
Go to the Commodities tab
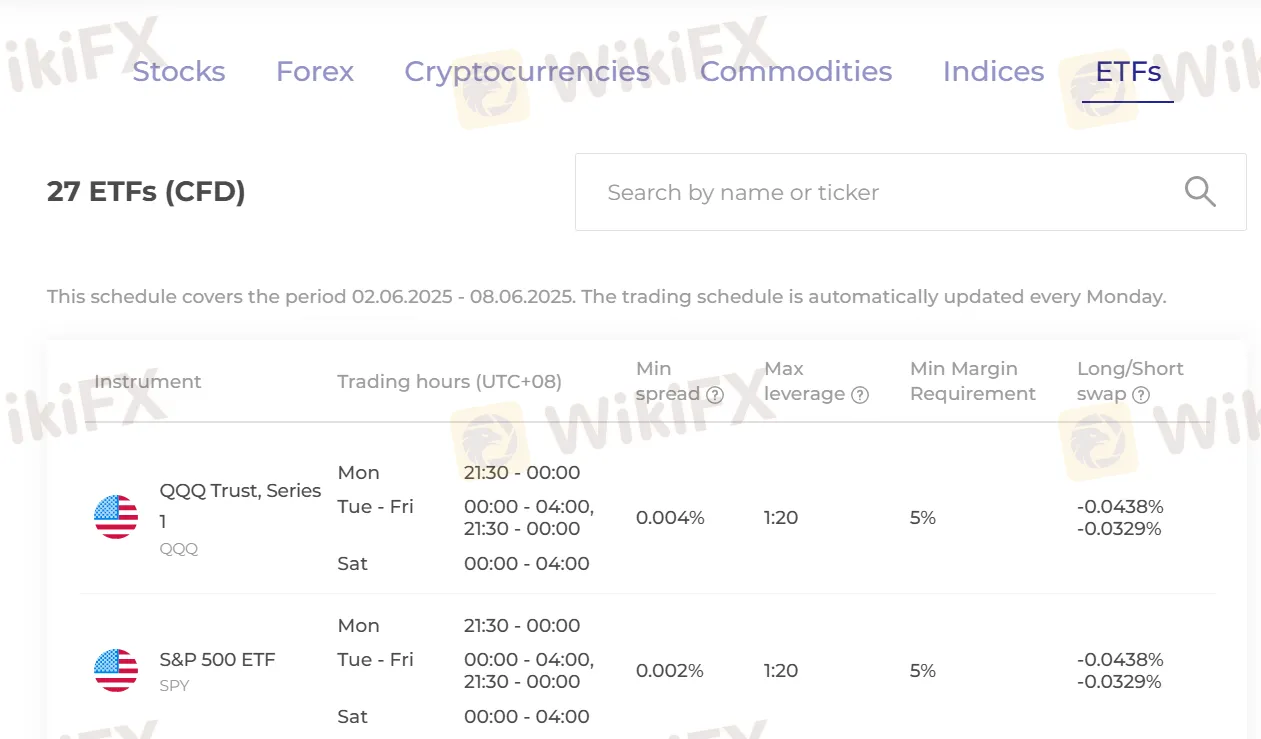(796, 72)
